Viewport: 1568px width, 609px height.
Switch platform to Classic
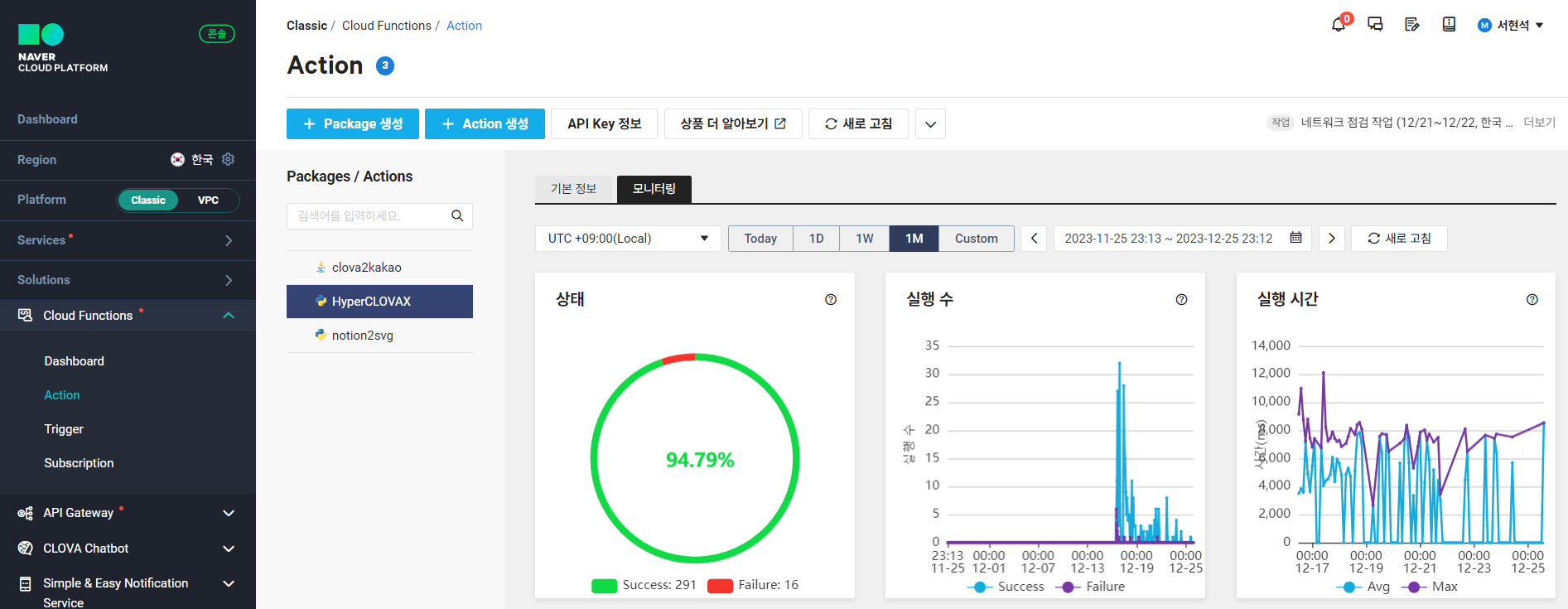pos(148,200)
